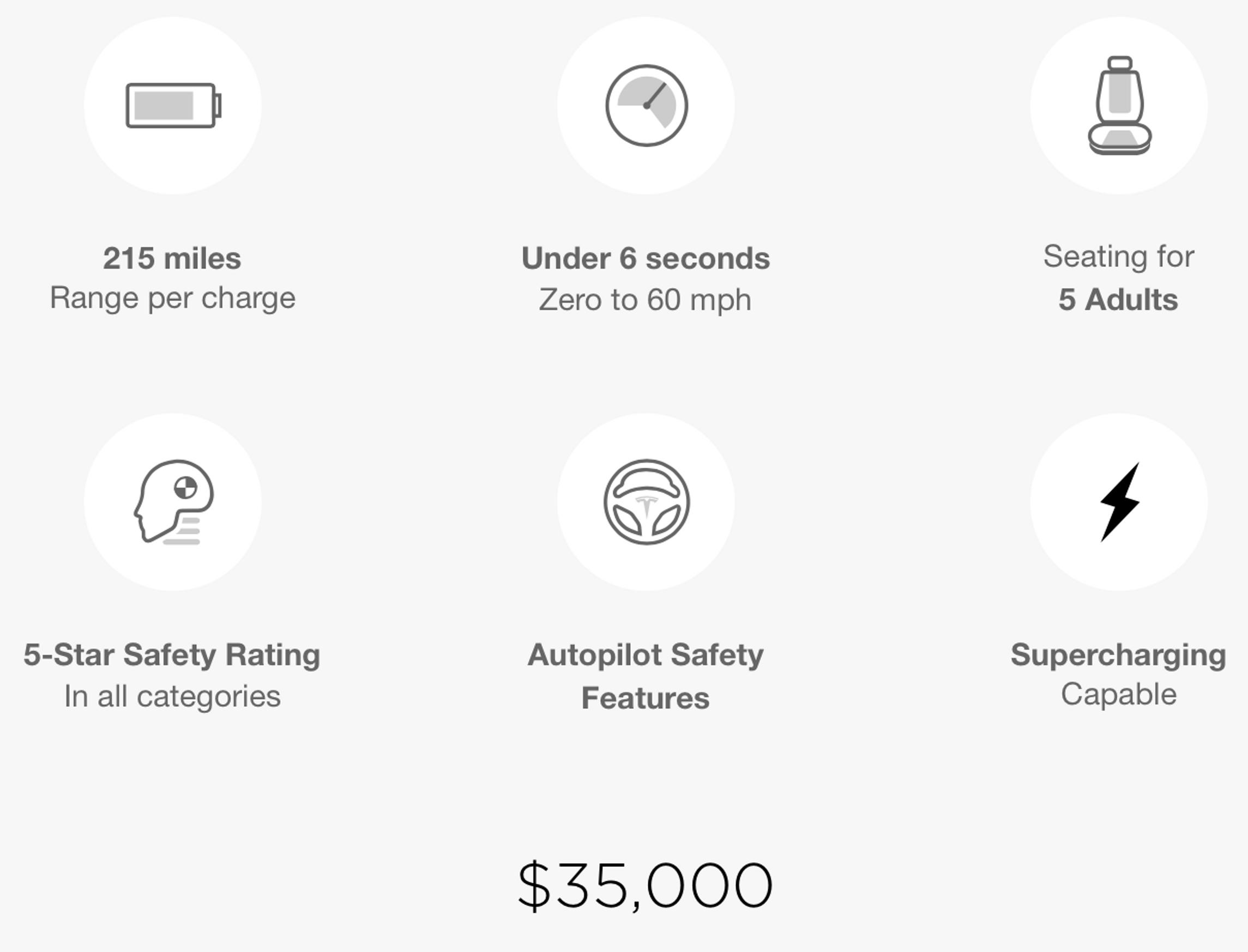Click the 'Supercharging' heading
This screenshot has width=1248, height=952.
coord(1118,656)
